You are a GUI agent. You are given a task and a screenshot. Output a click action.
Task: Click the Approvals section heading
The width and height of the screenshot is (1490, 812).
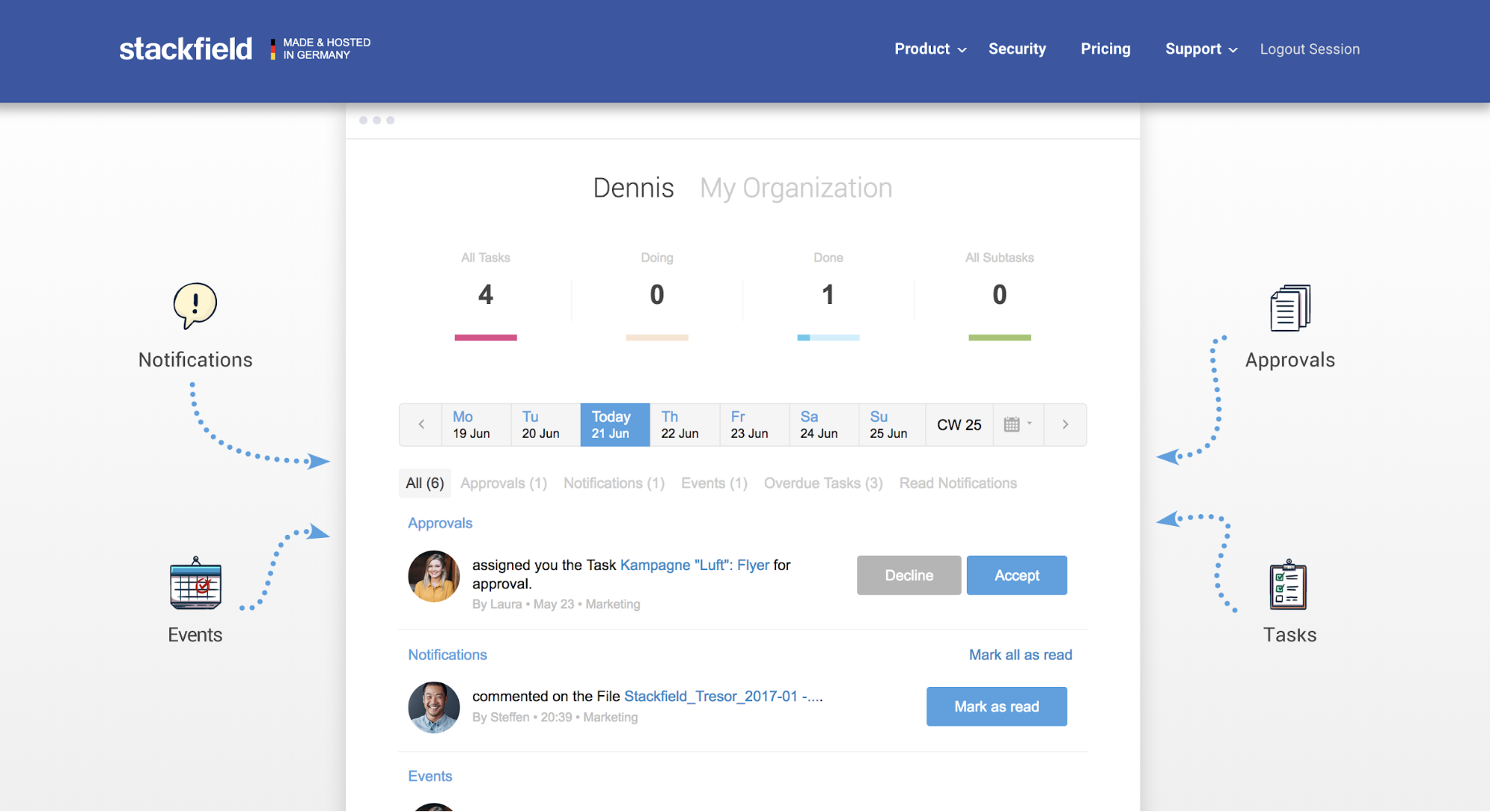[x=440, y=523]
